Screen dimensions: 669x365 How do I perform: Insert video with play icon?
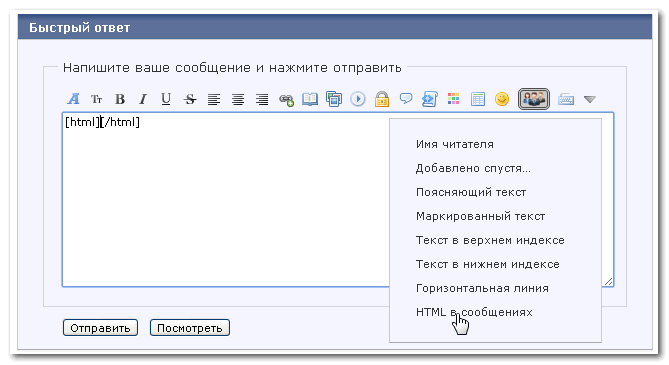(x=358, y=99)
